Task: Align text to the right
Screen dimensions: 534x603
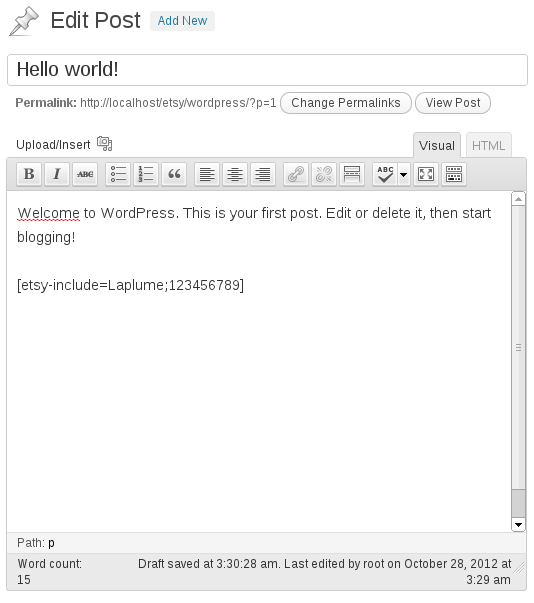Action: (x=263, y=174)
